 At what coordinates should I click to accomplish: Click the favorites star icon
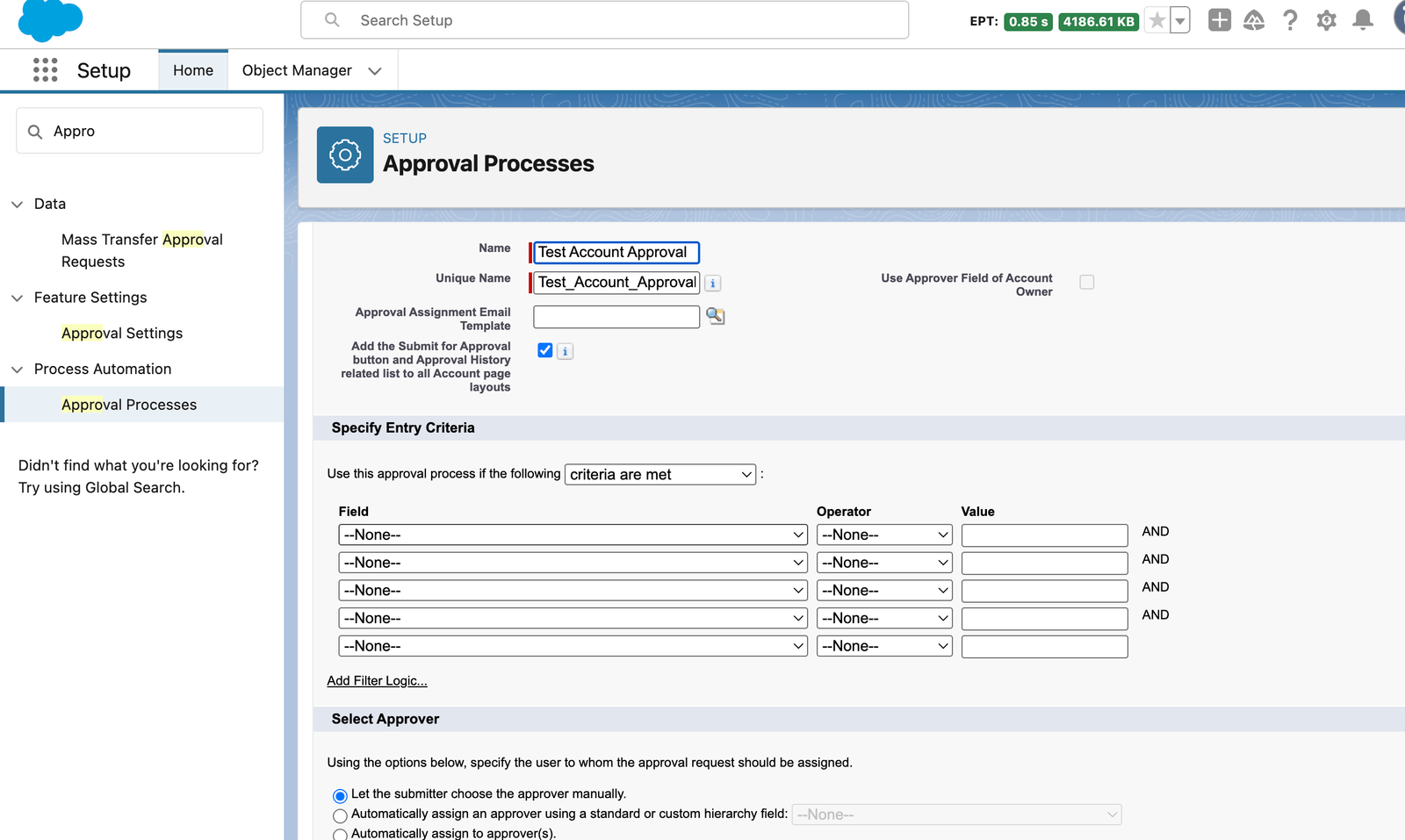coord(1157,20)
